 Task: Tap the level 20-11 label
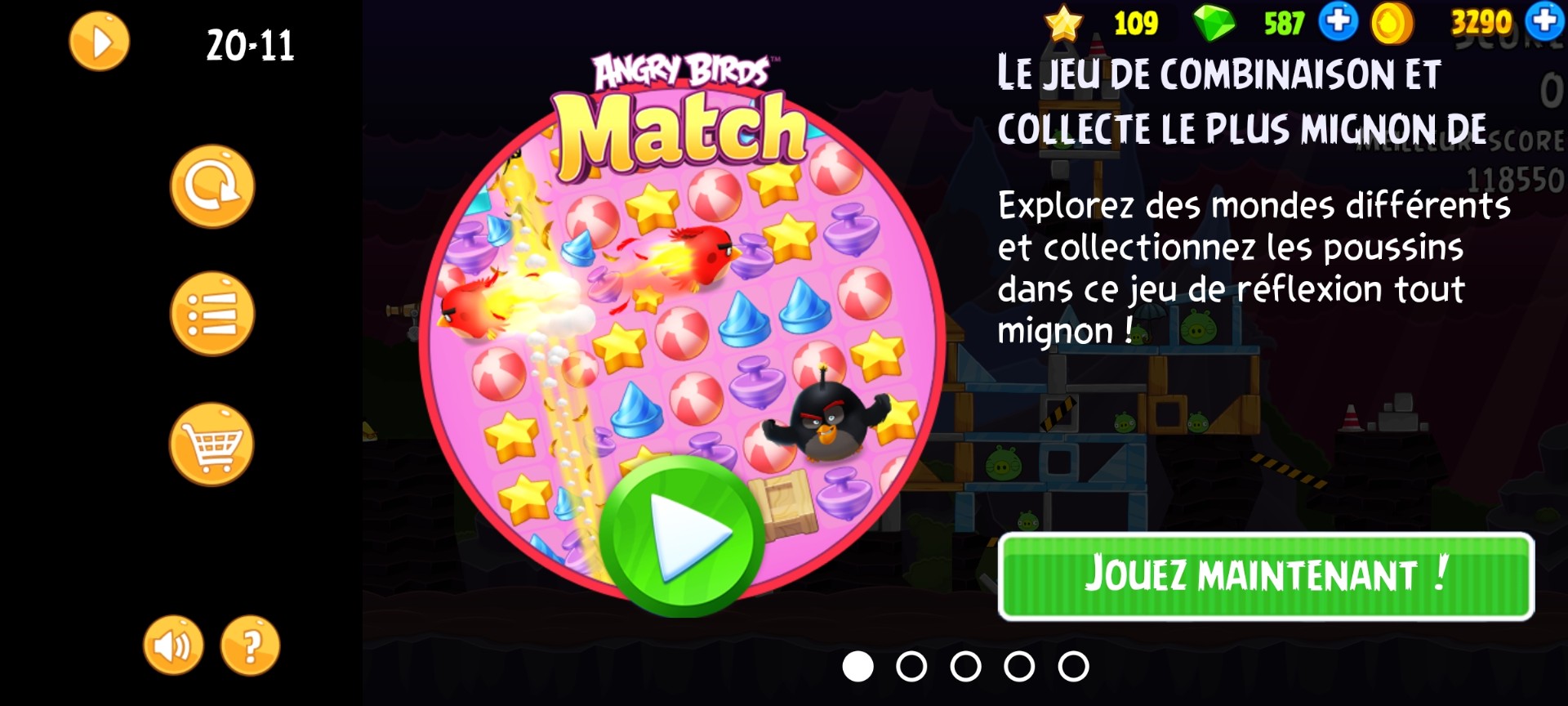pyautogui.click(x=250, y=46)
